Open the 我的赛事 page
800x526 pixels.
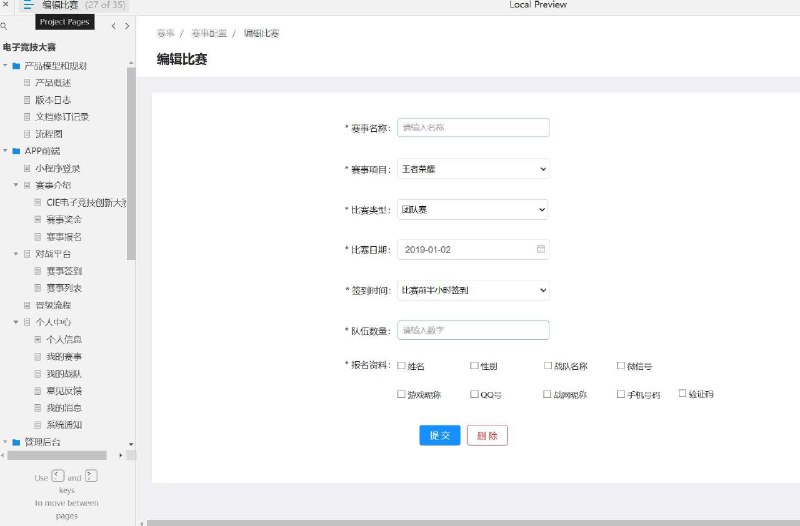64,357
